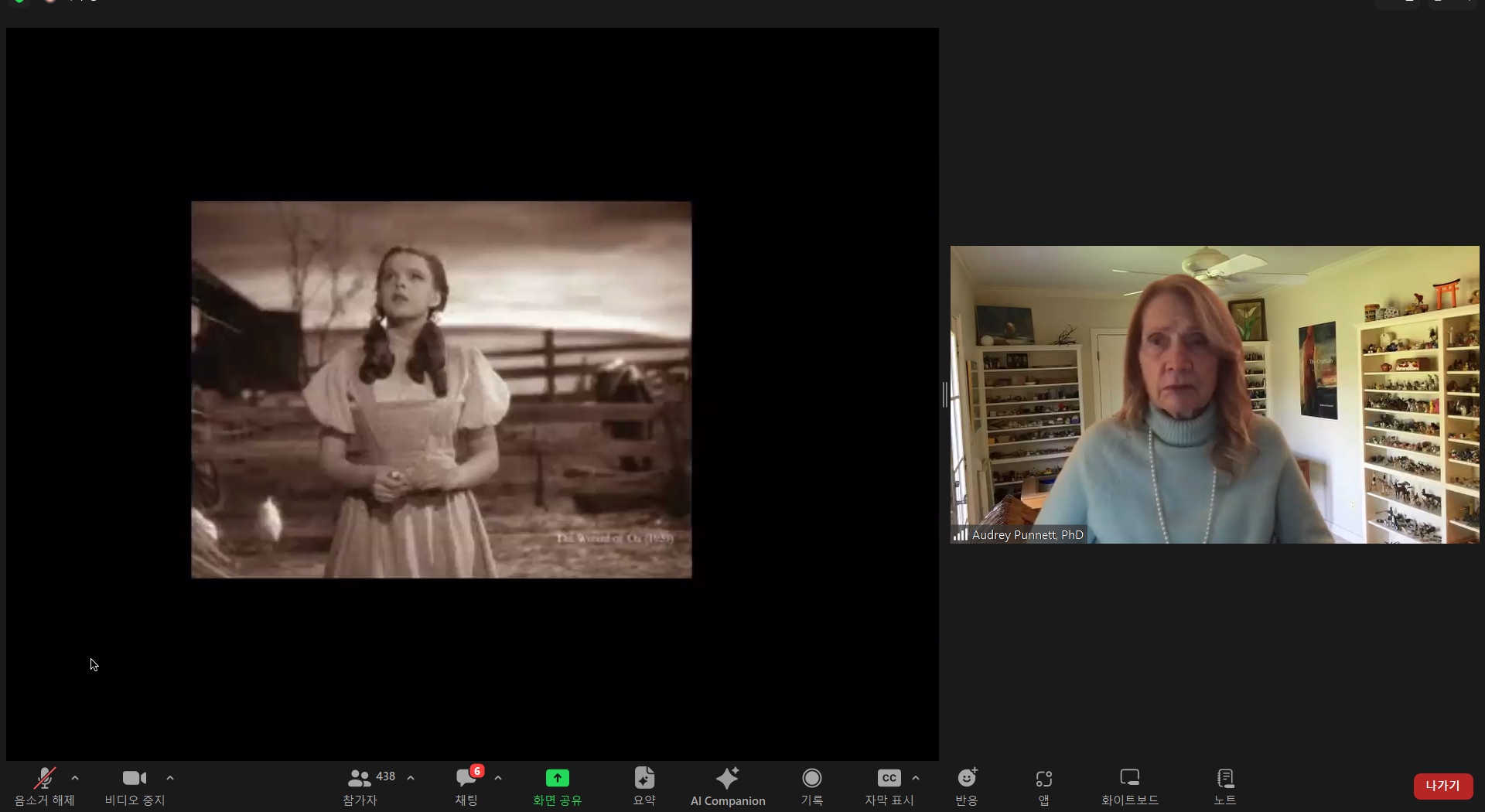Select Audrey Punnett, PhD video tile
This screenshot has height=812, width=1485.
coord(1214,394)
